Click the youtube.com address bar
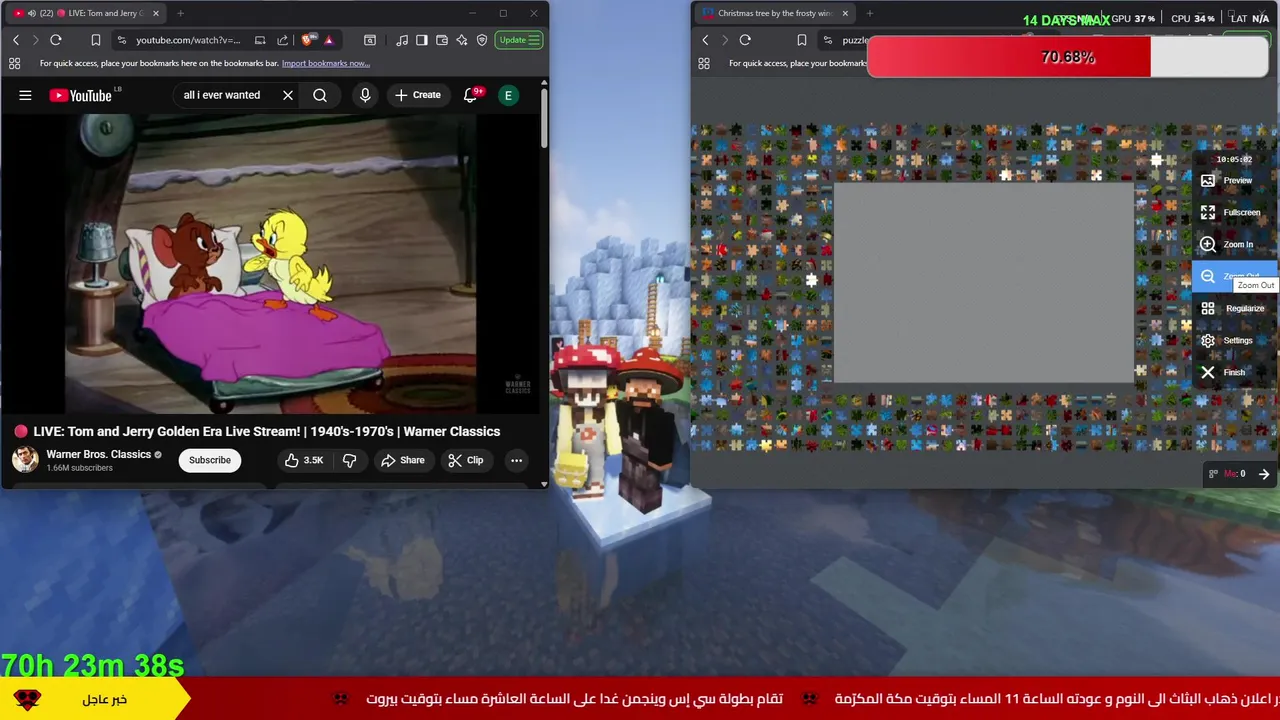 [188, 40]
